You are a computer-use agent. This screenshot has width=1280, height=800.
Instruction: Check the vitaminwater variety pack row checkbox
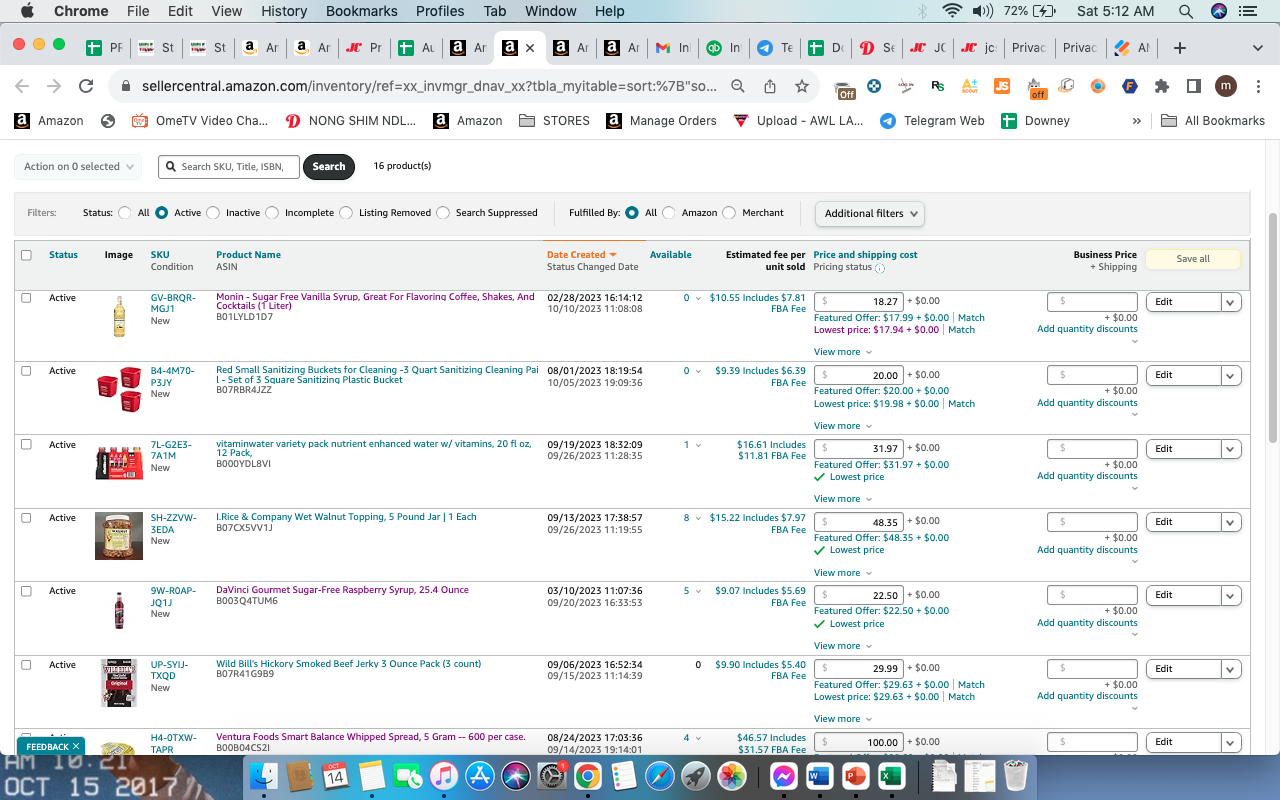27,445
